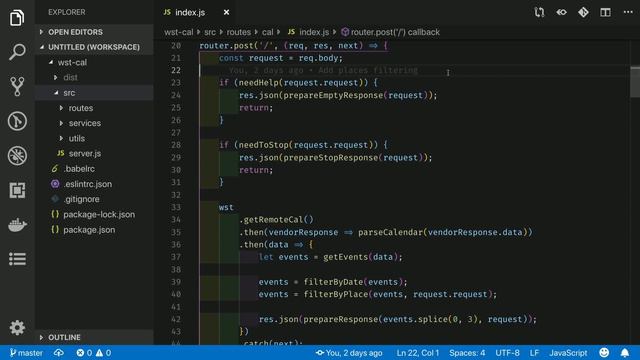Open the Extensions view
Image resolution: width=640 pixels, height=360 pixels.
[x=17, y=190]
